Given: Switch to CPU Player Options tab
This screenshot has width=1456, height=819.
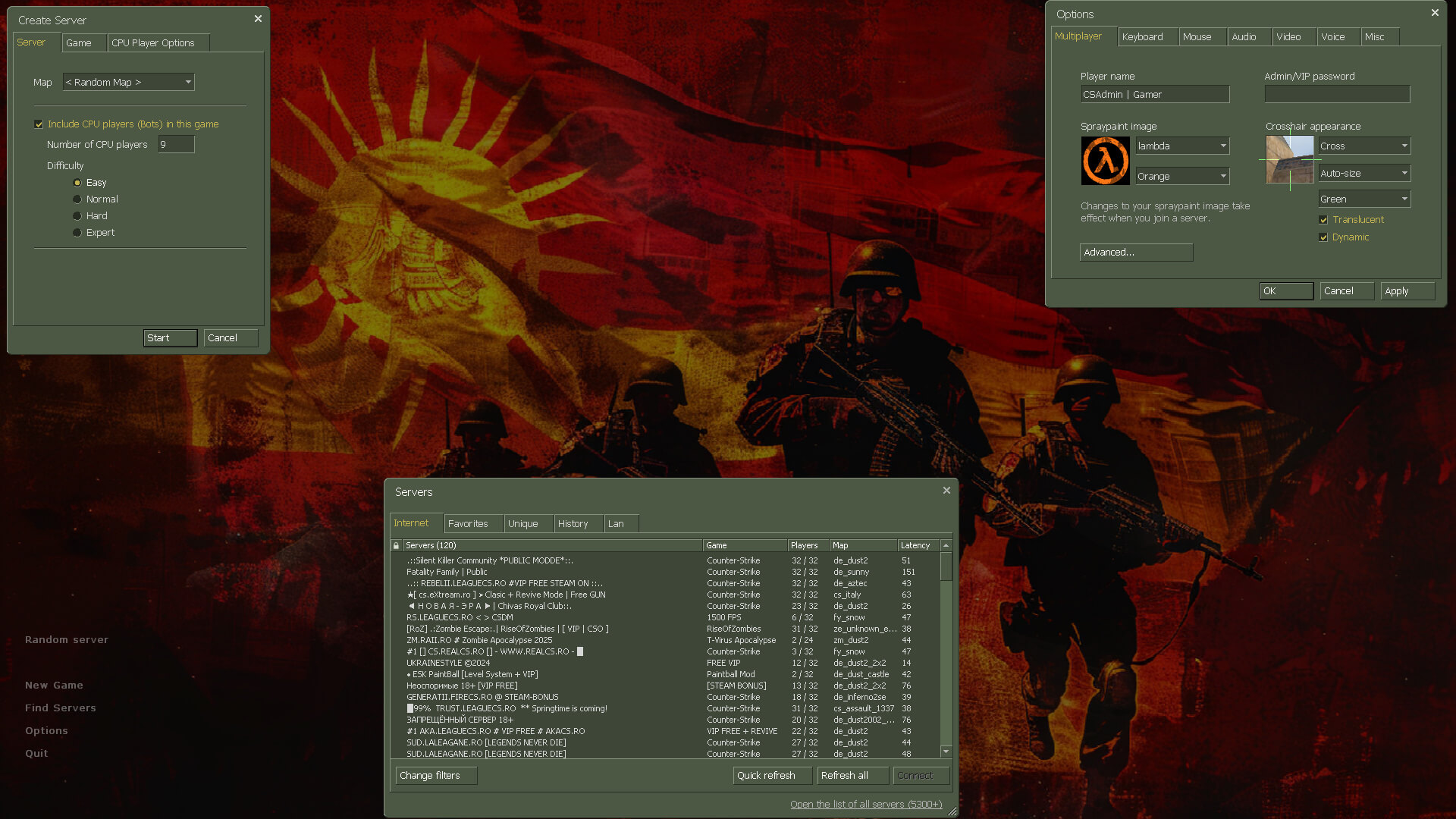Looking at the screenshot, I should [x=158, y=43].
